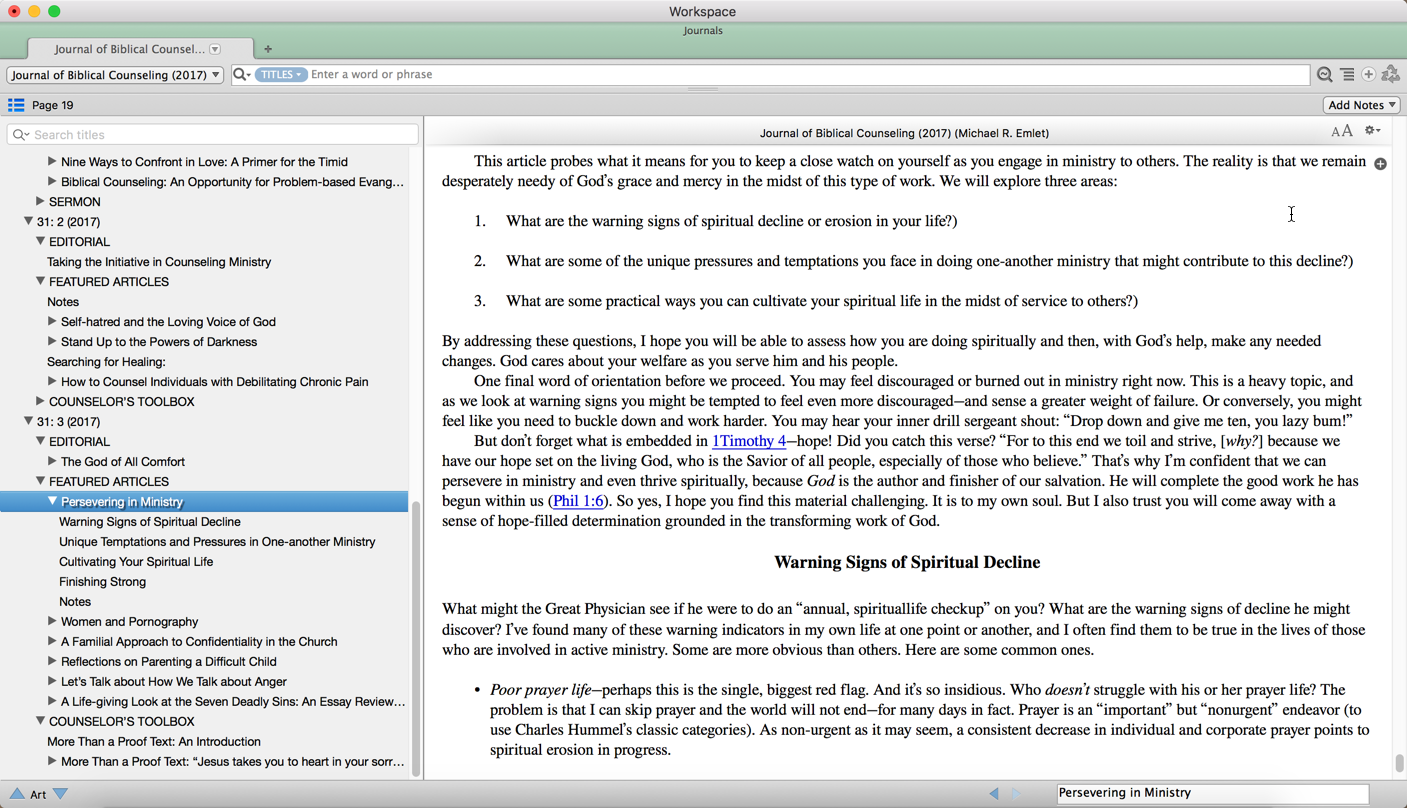Collapse Counselor's Toolbox under 31: 3

click(40, 722)
